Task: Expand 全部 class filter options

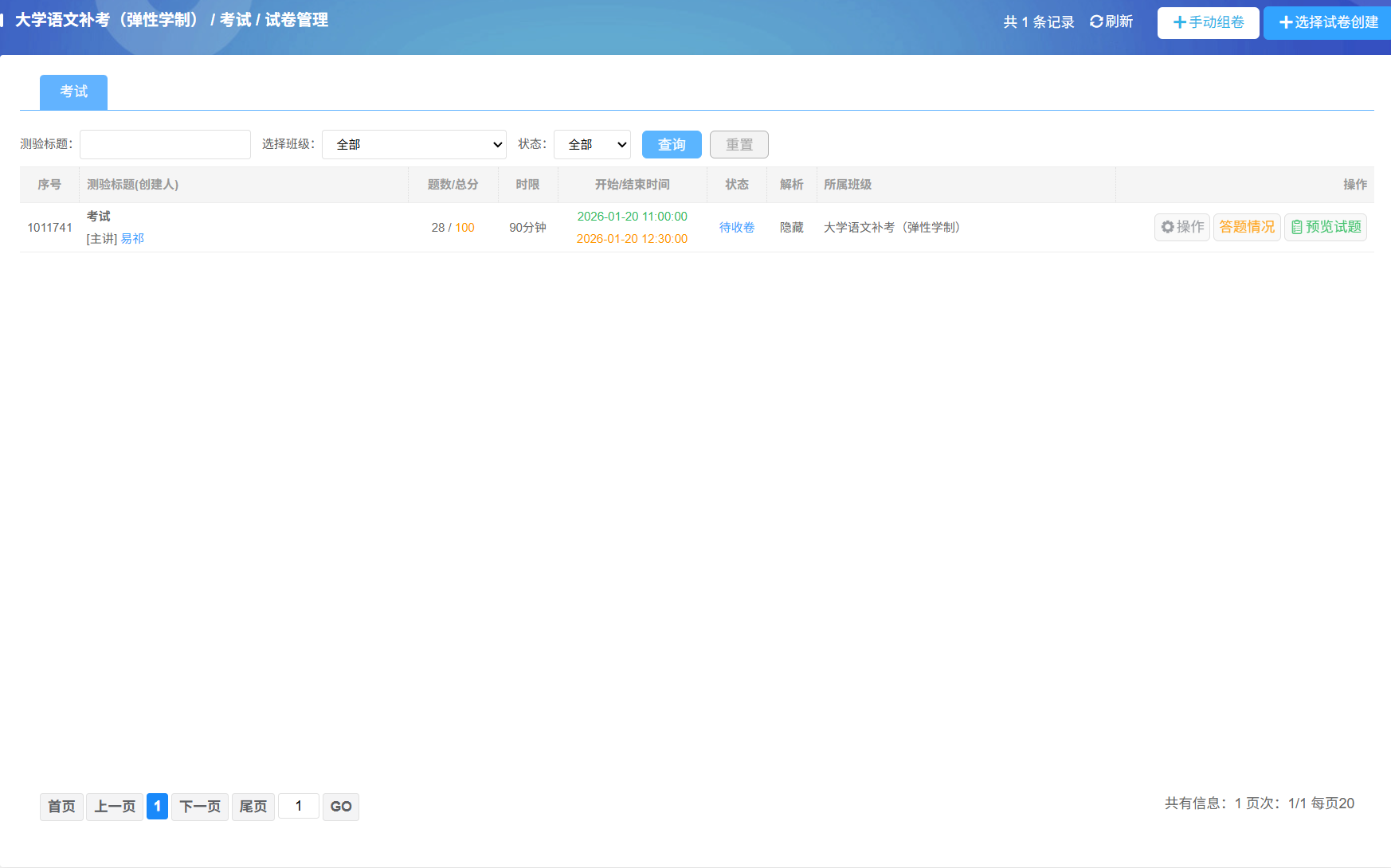Action: (x=413, y=144)
